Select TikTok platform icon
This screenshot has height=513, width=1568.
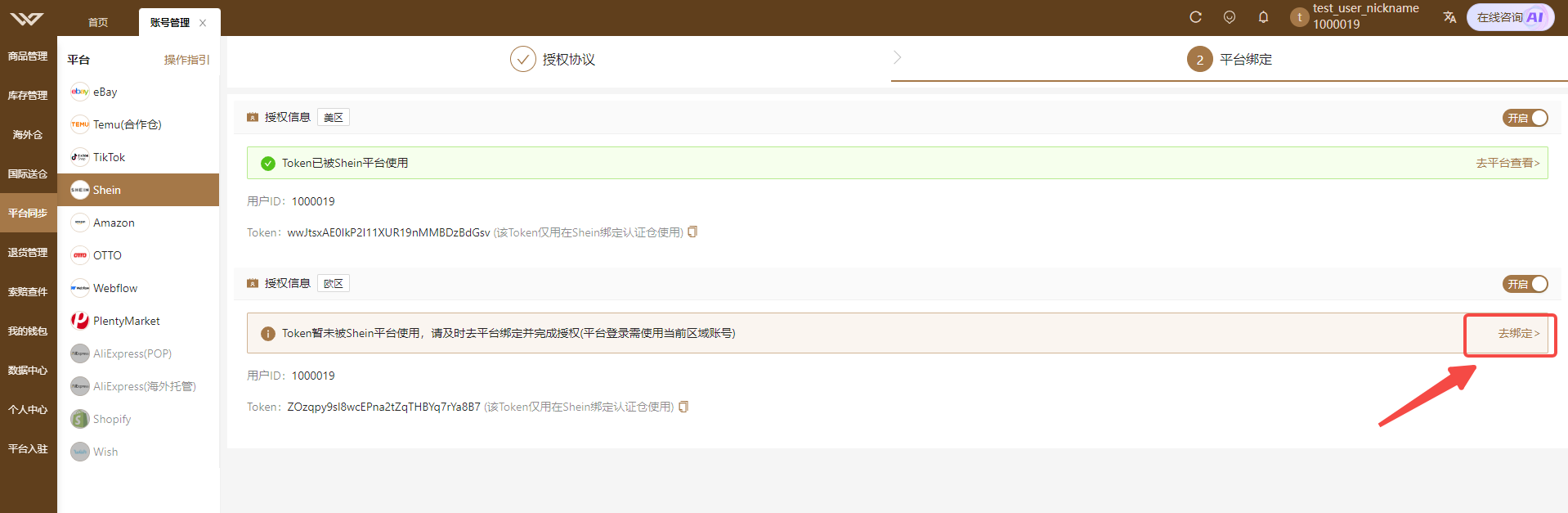tap(79, 157)
